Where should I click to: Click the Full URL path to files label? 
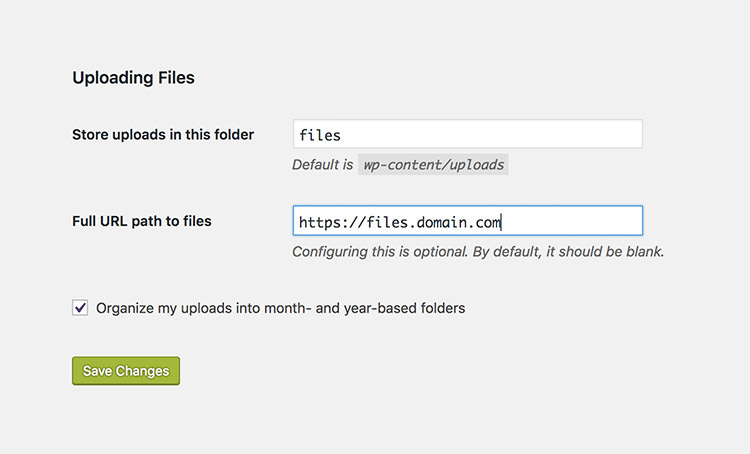pyautogui.click(x=142, y=221)
